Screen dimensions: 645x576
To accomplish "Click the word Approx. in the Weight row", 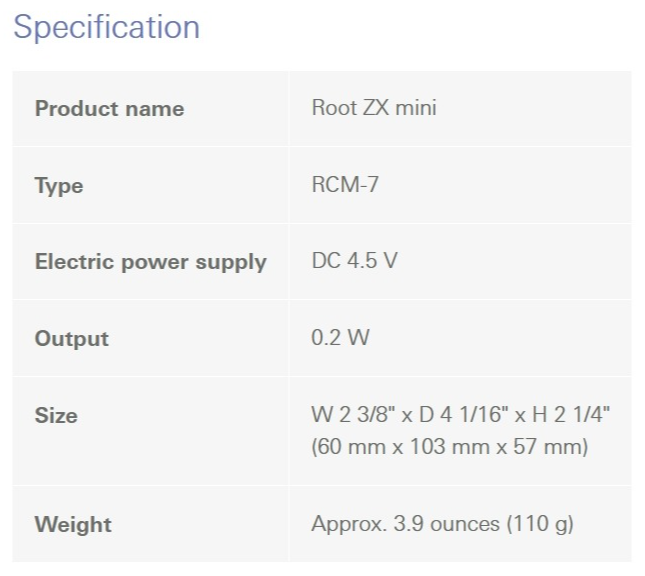I will [344, 524].
